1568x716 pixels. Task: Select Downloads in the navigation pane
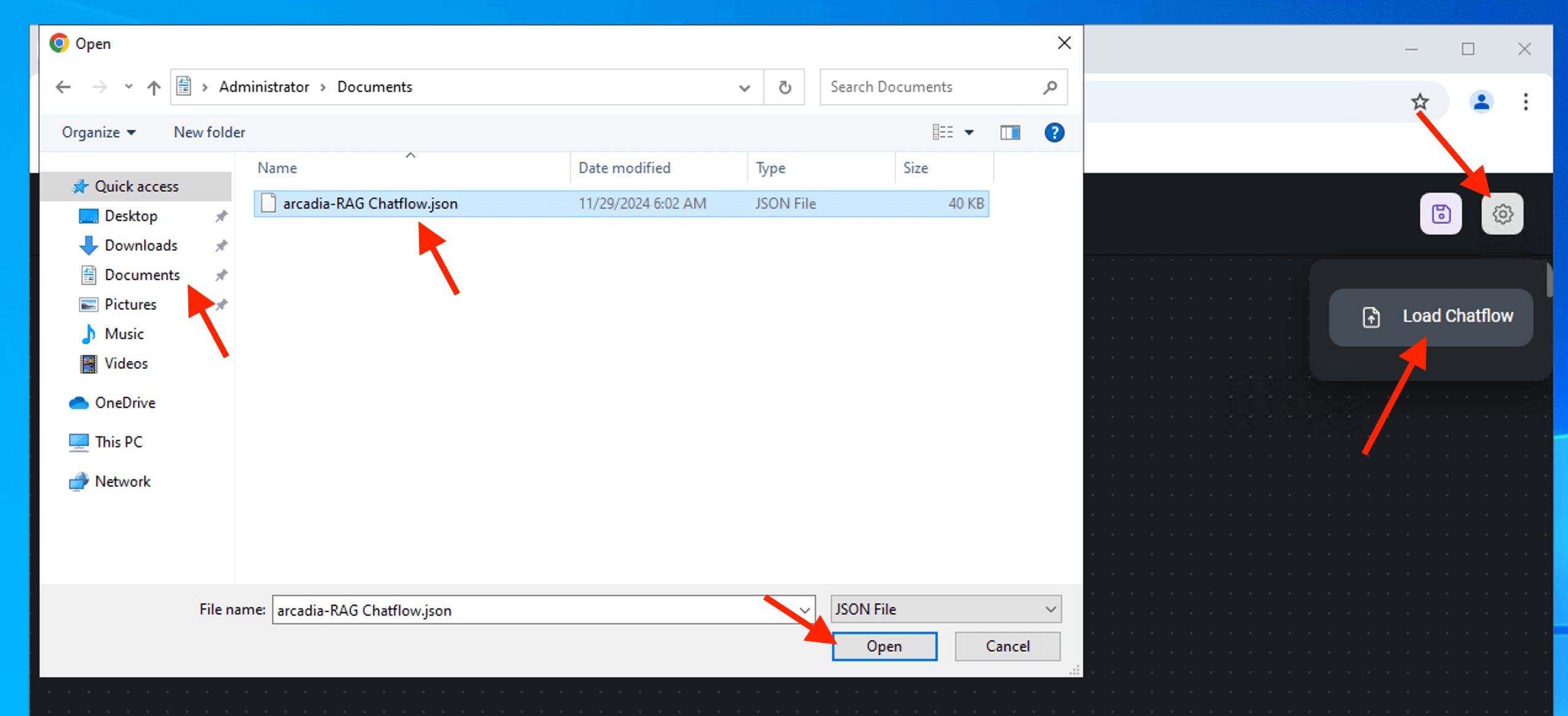[141, 245]
